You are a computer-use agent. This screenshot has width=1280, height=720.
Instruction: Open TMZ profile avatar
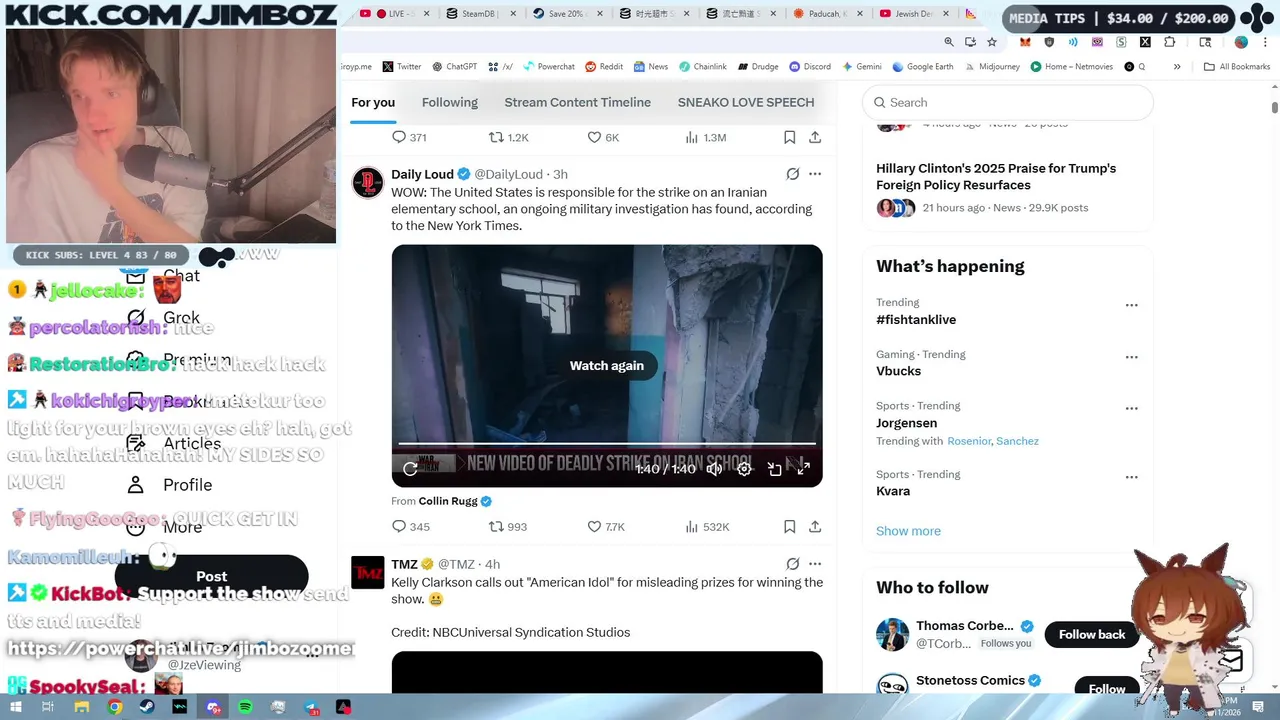click(368, 572)
